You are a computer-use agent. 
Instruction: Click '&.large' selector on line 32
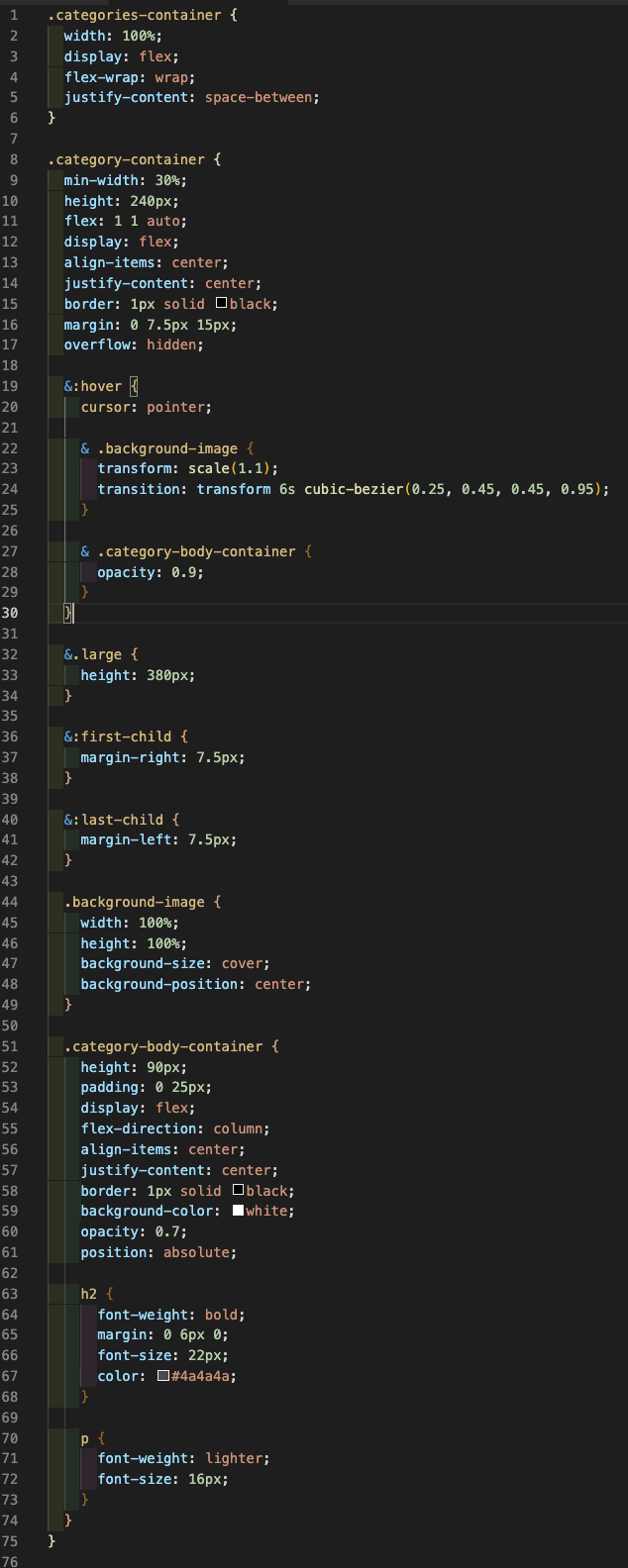[x=93, y=654]
